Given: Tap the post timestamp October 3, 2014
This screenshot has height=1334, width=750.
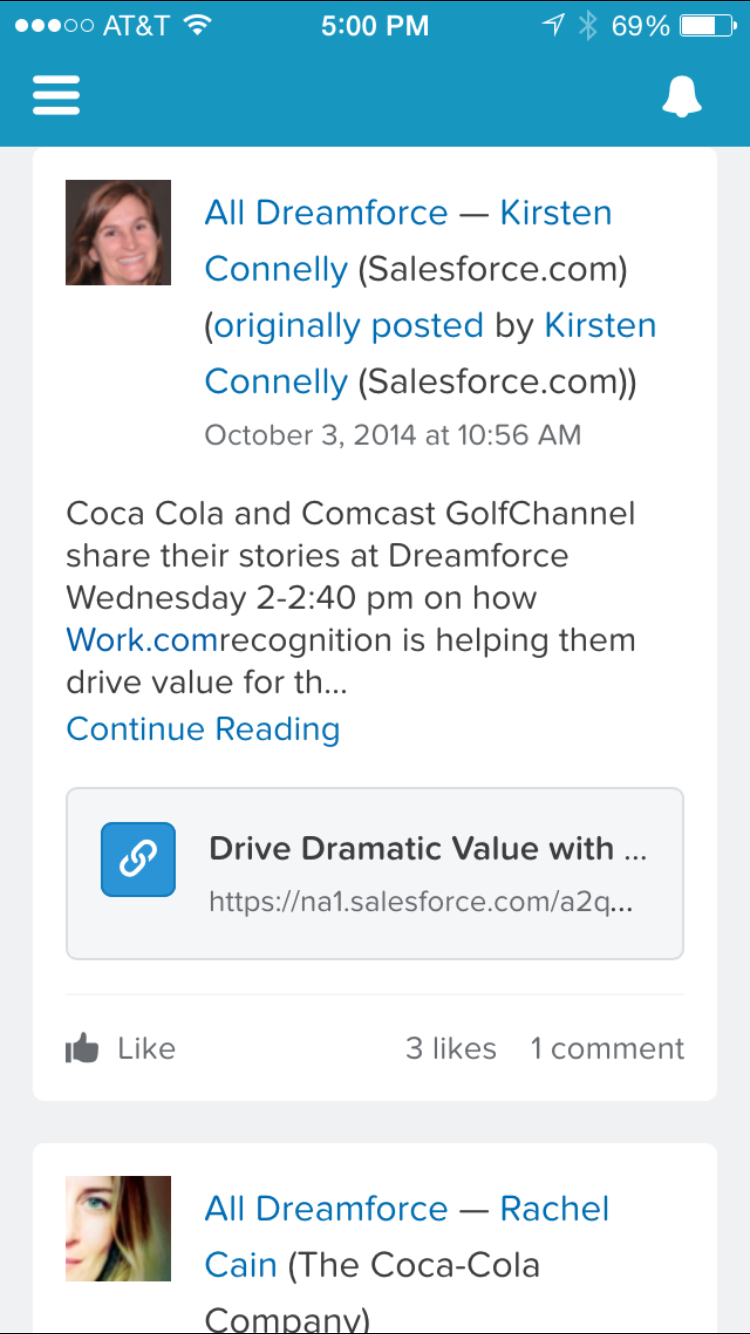Looking at the screenshot, I should pos(392,435).
